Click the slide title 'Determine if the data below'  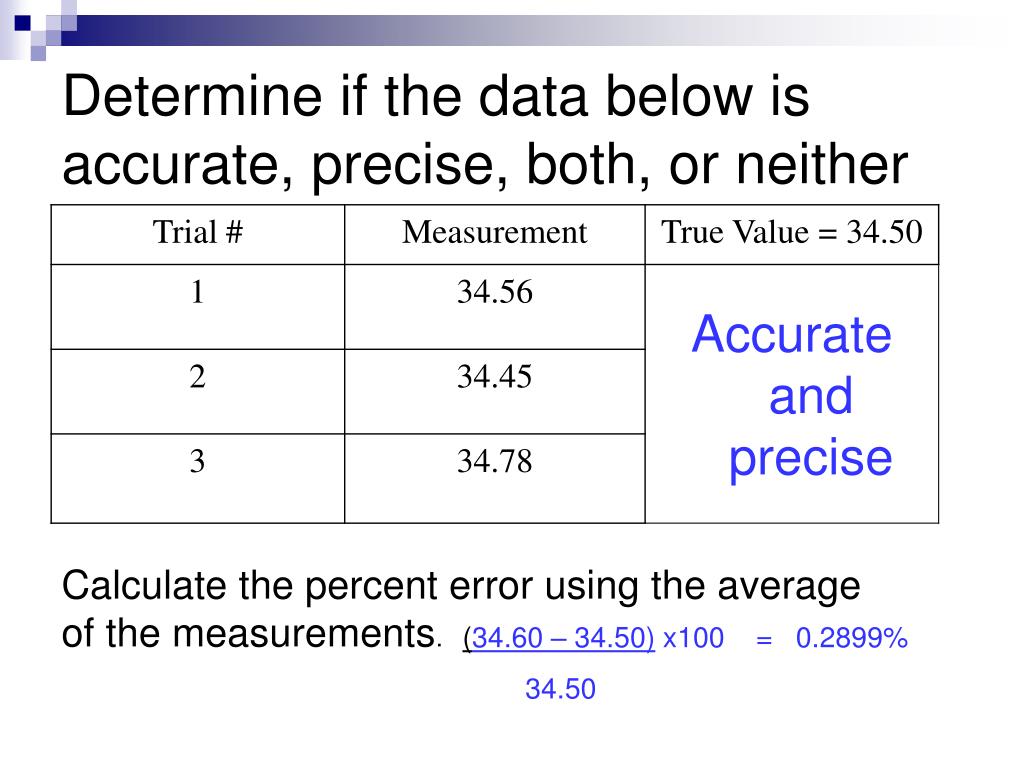(485, 130)
